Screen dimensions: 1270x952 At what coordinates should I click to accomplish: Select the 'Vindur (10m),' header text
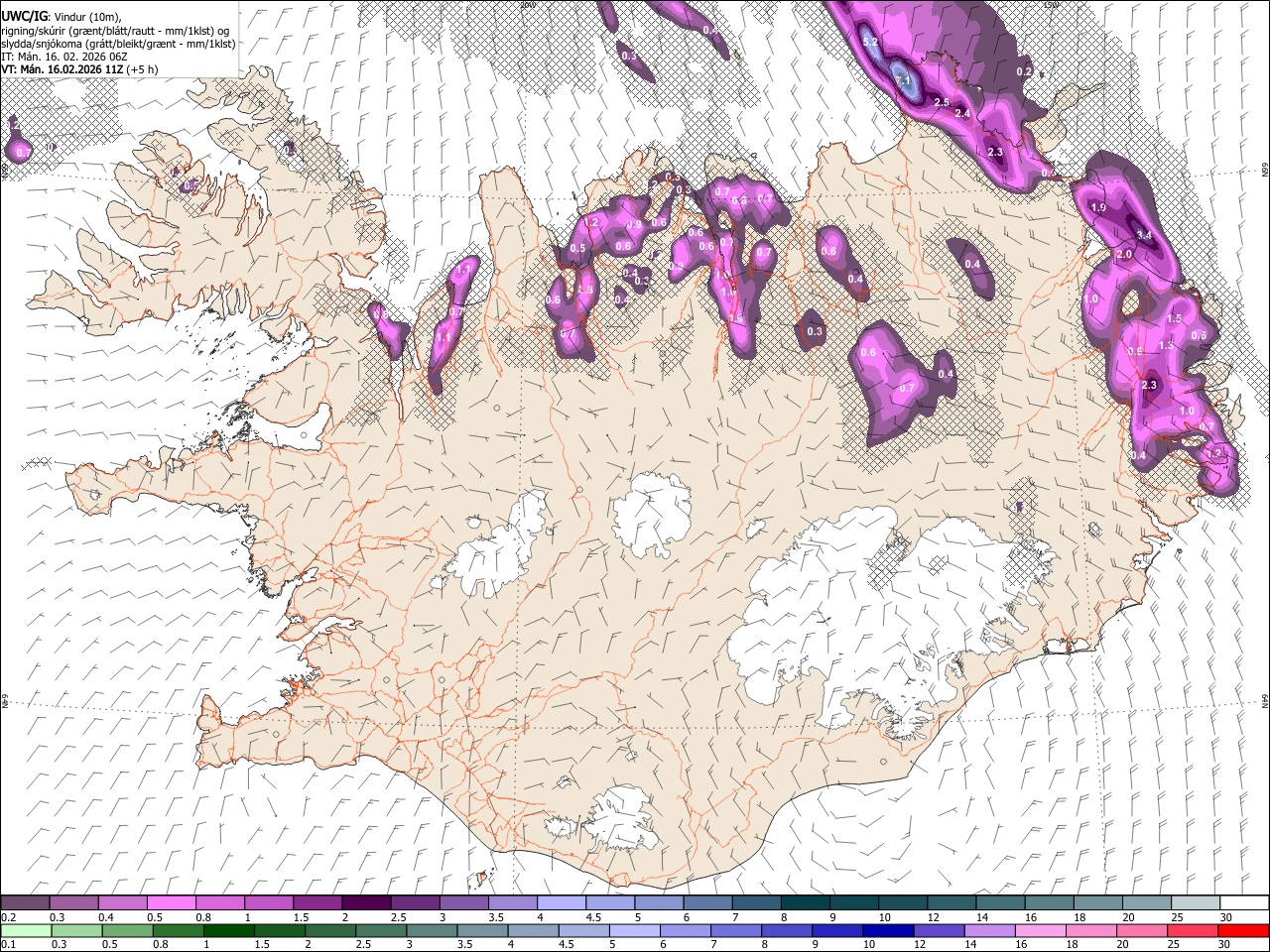click(x=85, y=16)
